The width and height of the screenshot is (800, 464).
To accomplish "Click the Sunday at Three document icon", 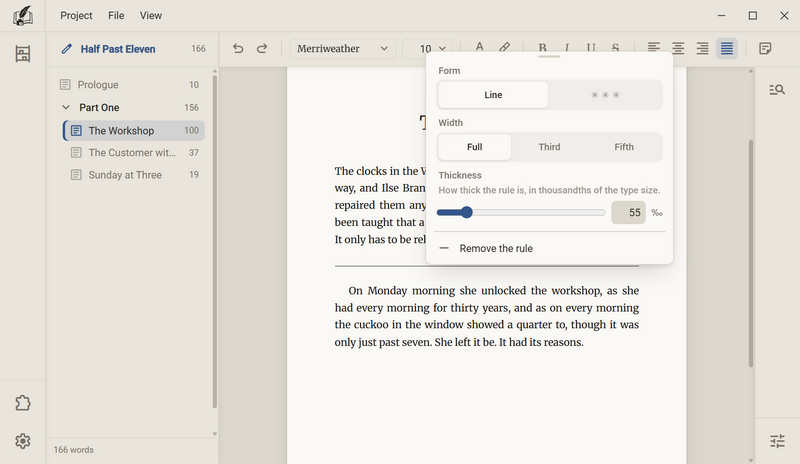I will coord(76,175).
